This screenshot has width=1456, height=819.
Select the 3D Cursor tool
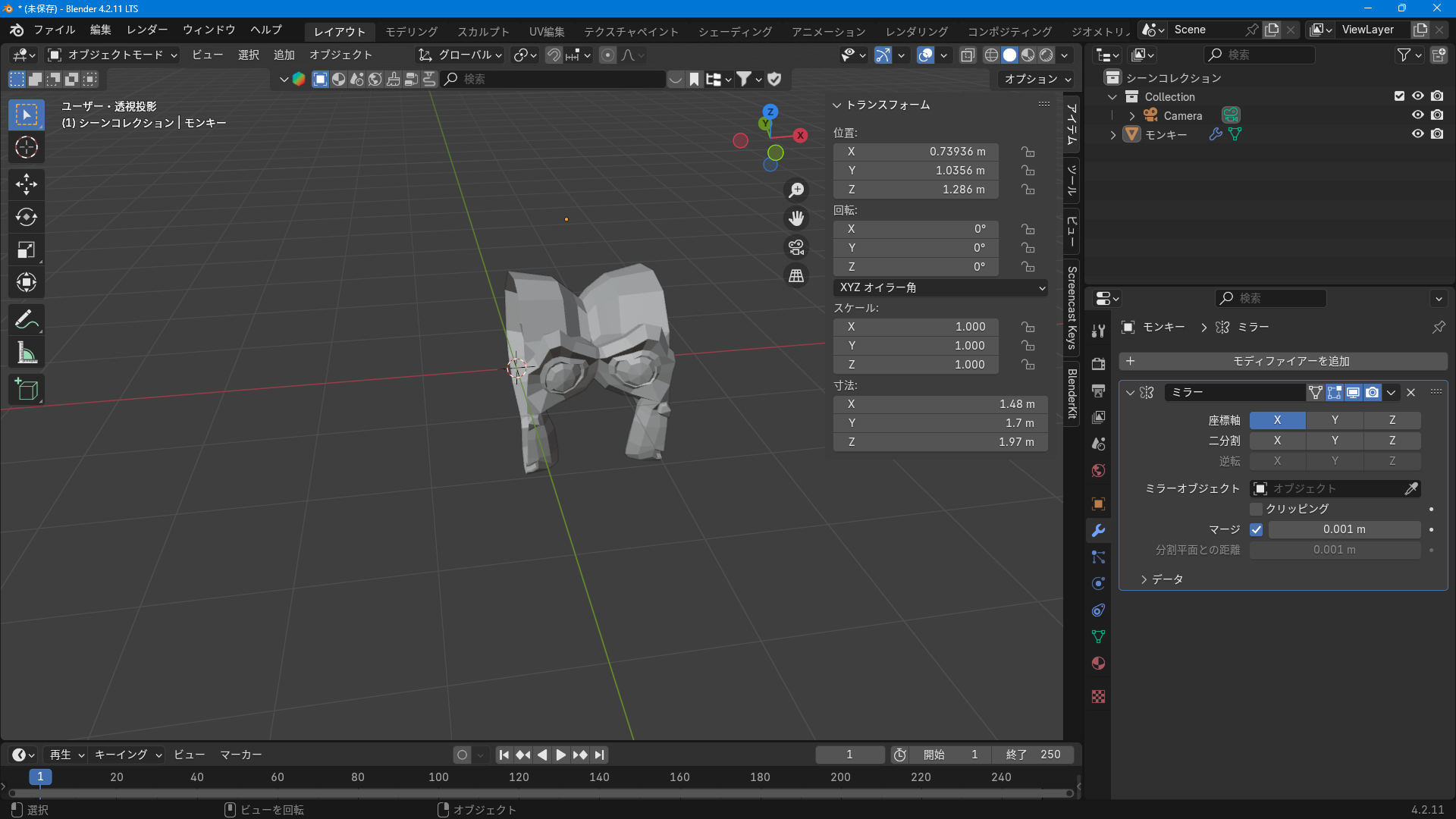(27, 147)
